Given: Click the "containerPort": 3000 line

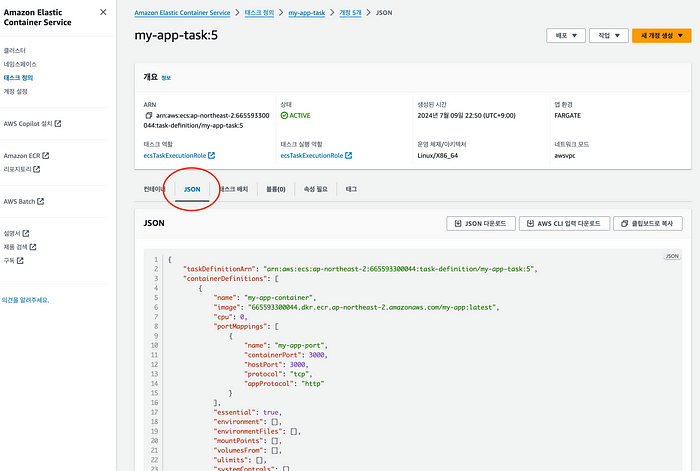Looking at the screenshot, I should click(286, 355).
